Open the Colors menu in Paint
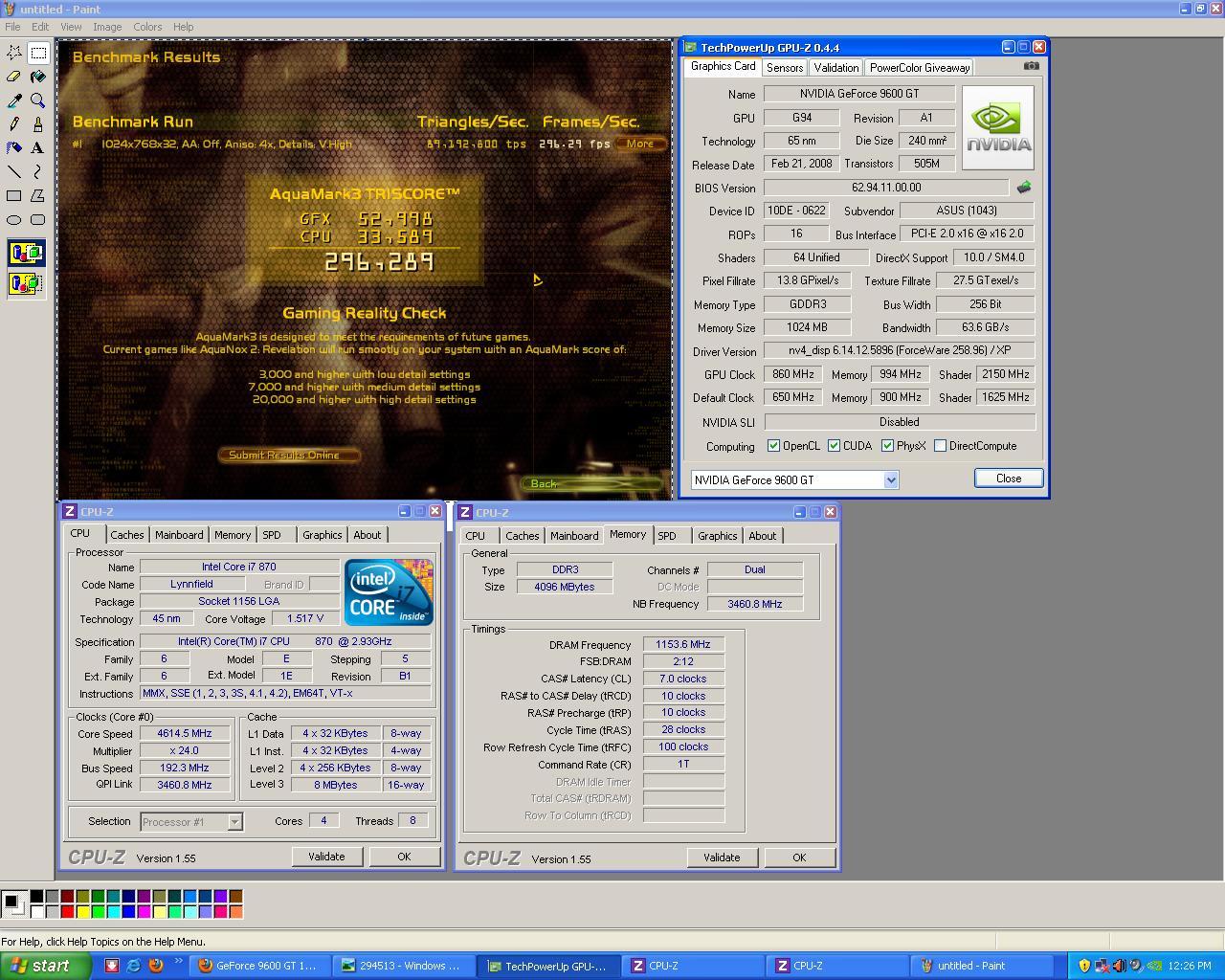1225x980 pixels. 147,27
